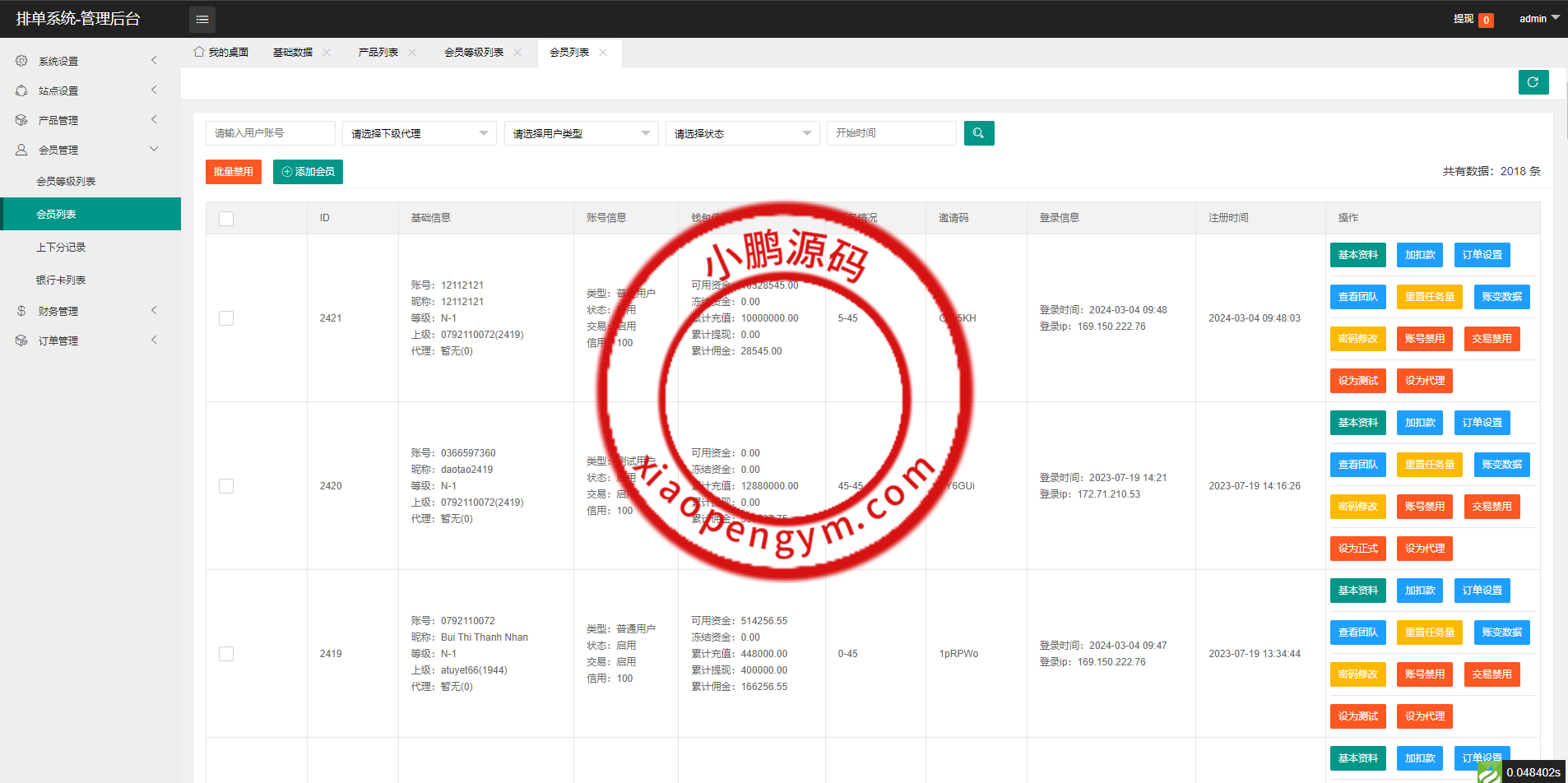Open the 请选择状态 dropdown

tap(742, 133)
